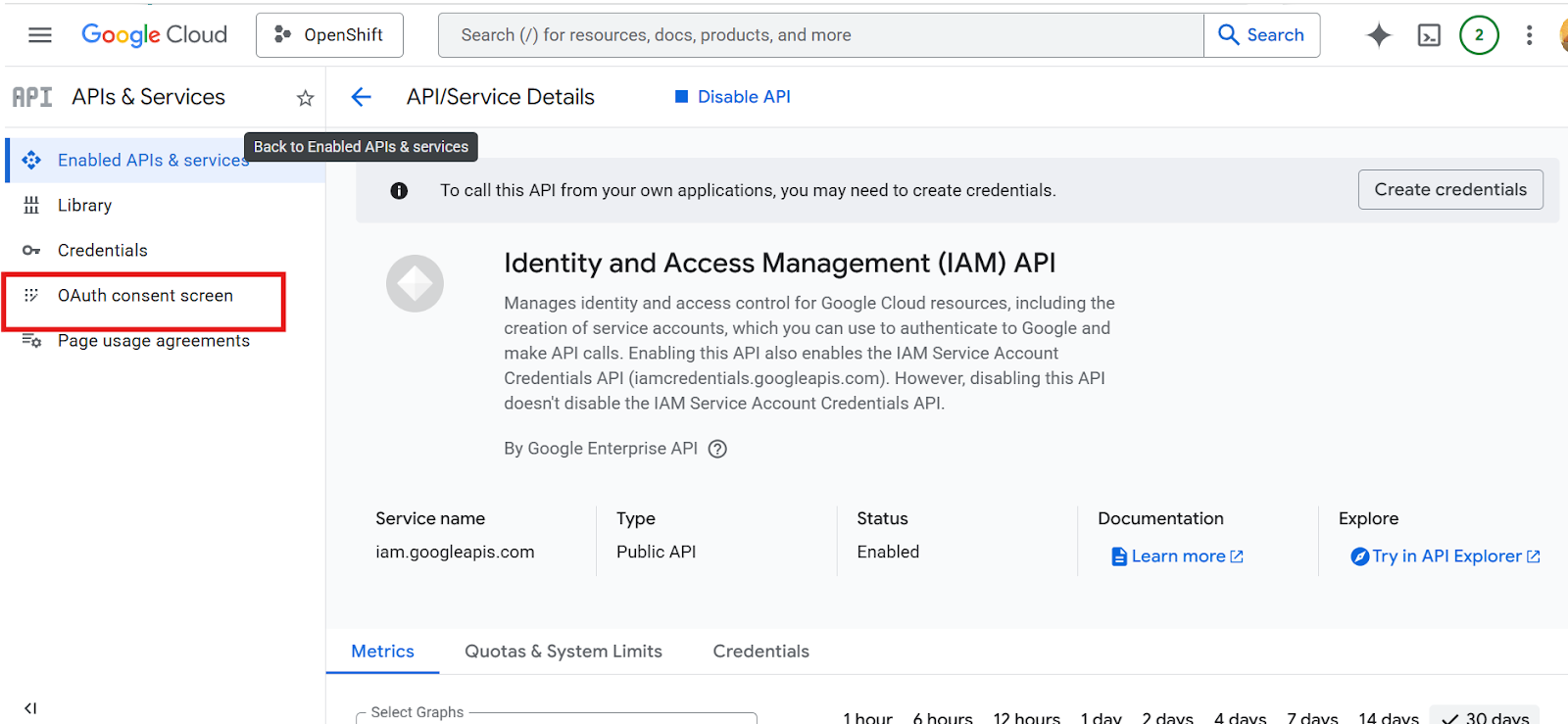
Task: Expand the Select Graphs dropdown
Action: (x=556, y=717)
